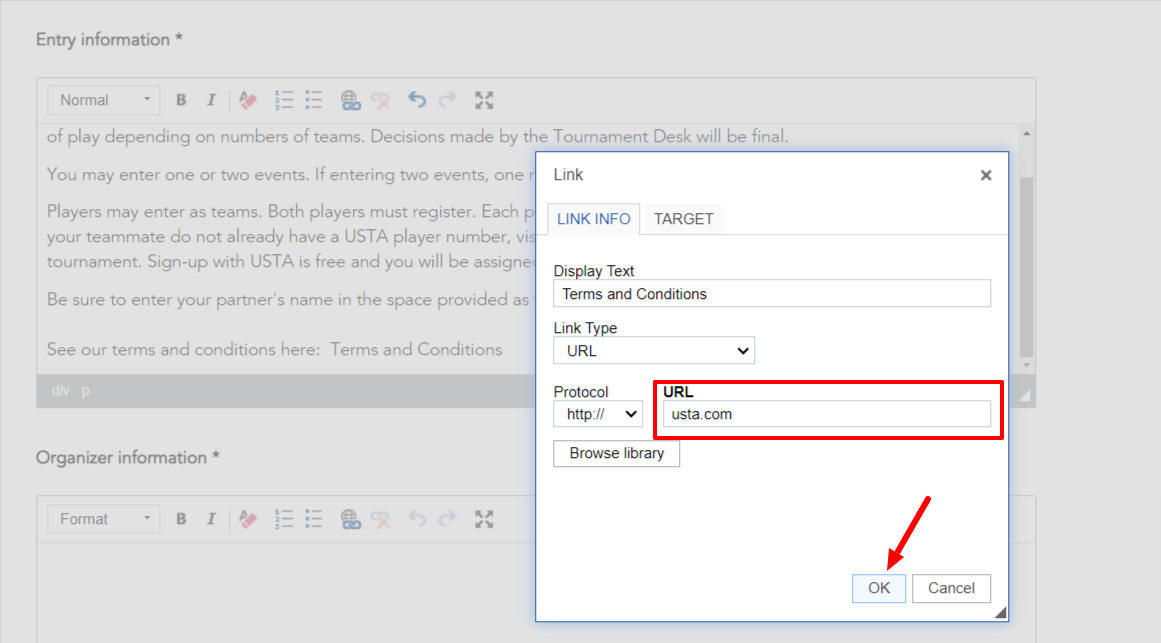This screenshot has width=1161, height=643.
Task: Click Redo icon in Organizer information toolbar
Action: 447,519
